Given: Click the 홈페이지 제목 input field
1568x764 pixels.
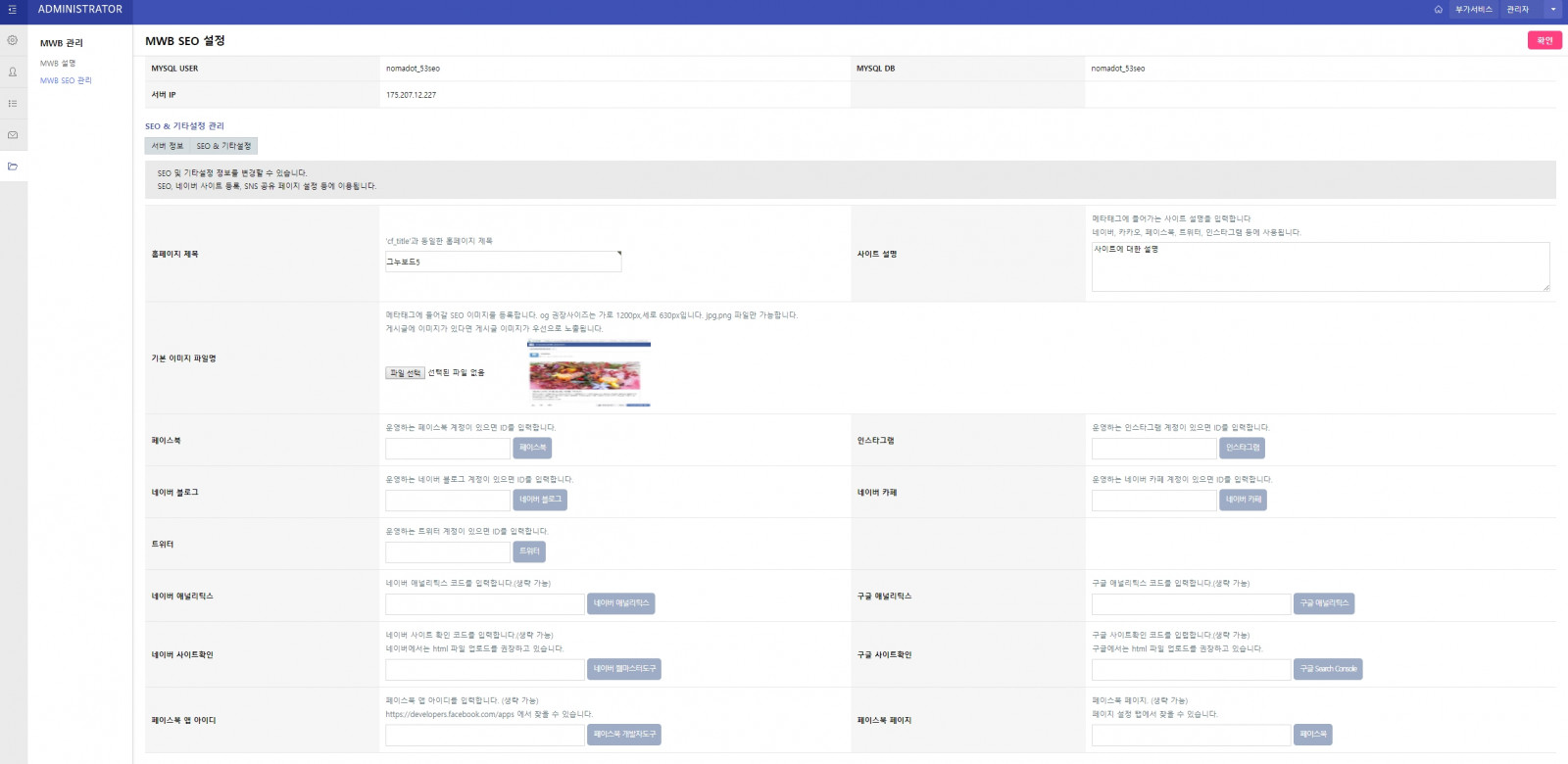Looking at the screenshot, I should coord(503,262).
